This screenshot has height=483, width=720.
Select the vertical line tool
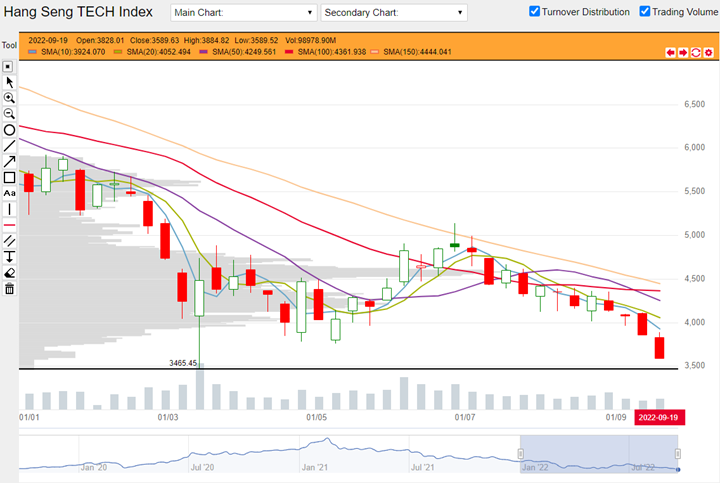pyautogui.click(x=9, y=209)
